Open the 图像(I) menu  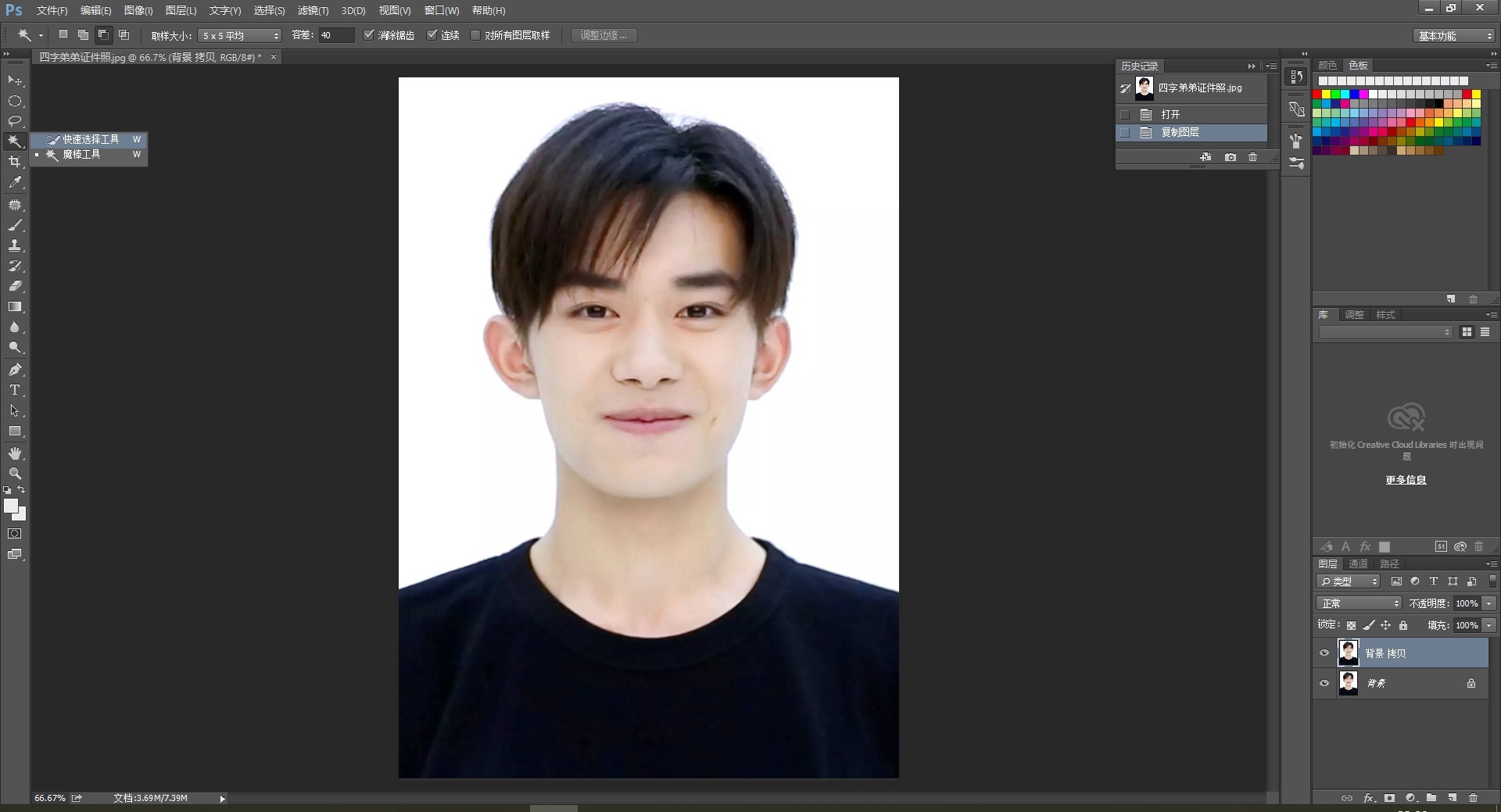pyautogui.click(x=138, y=11)
